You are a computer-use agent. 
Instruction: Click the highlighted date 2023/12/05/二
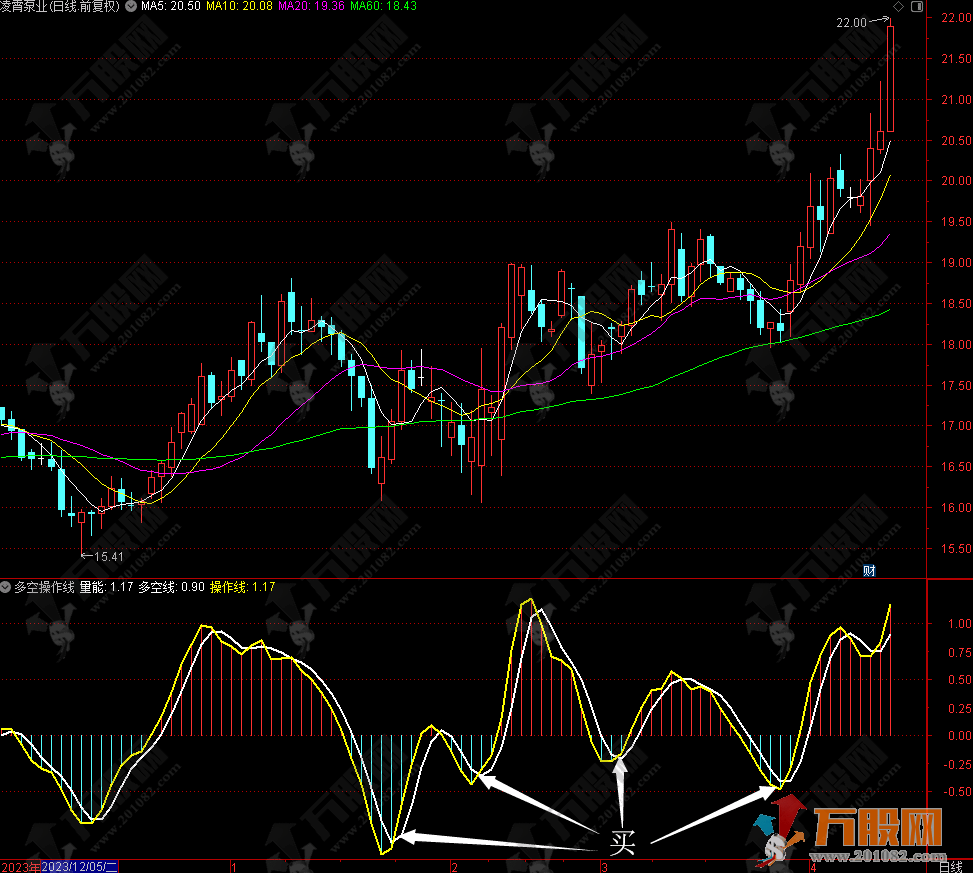[x=79, y=867]
